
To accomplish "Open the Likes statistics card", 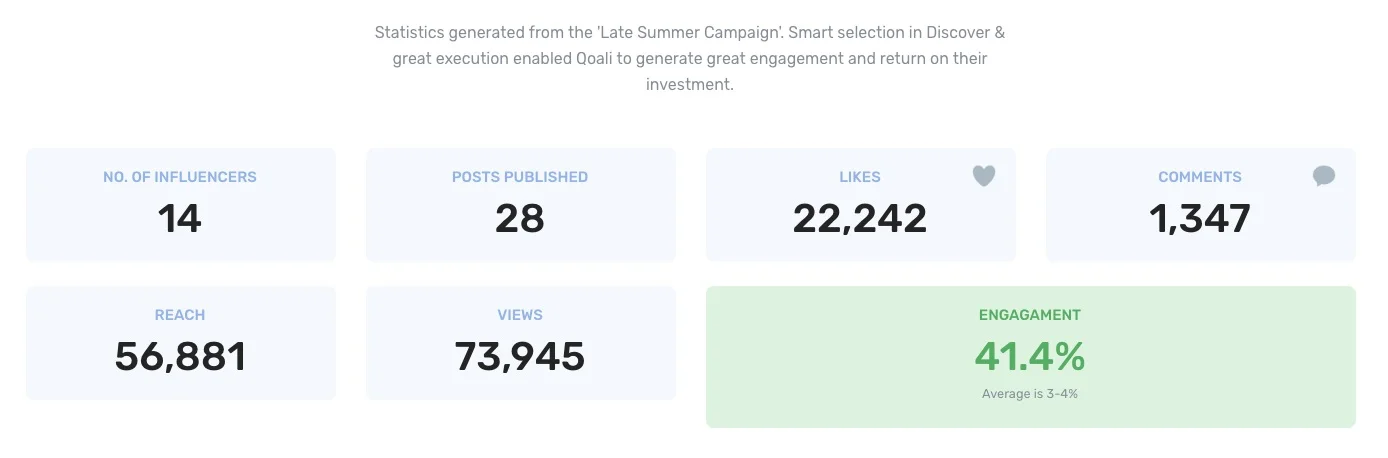I will (x=861, y=205).
